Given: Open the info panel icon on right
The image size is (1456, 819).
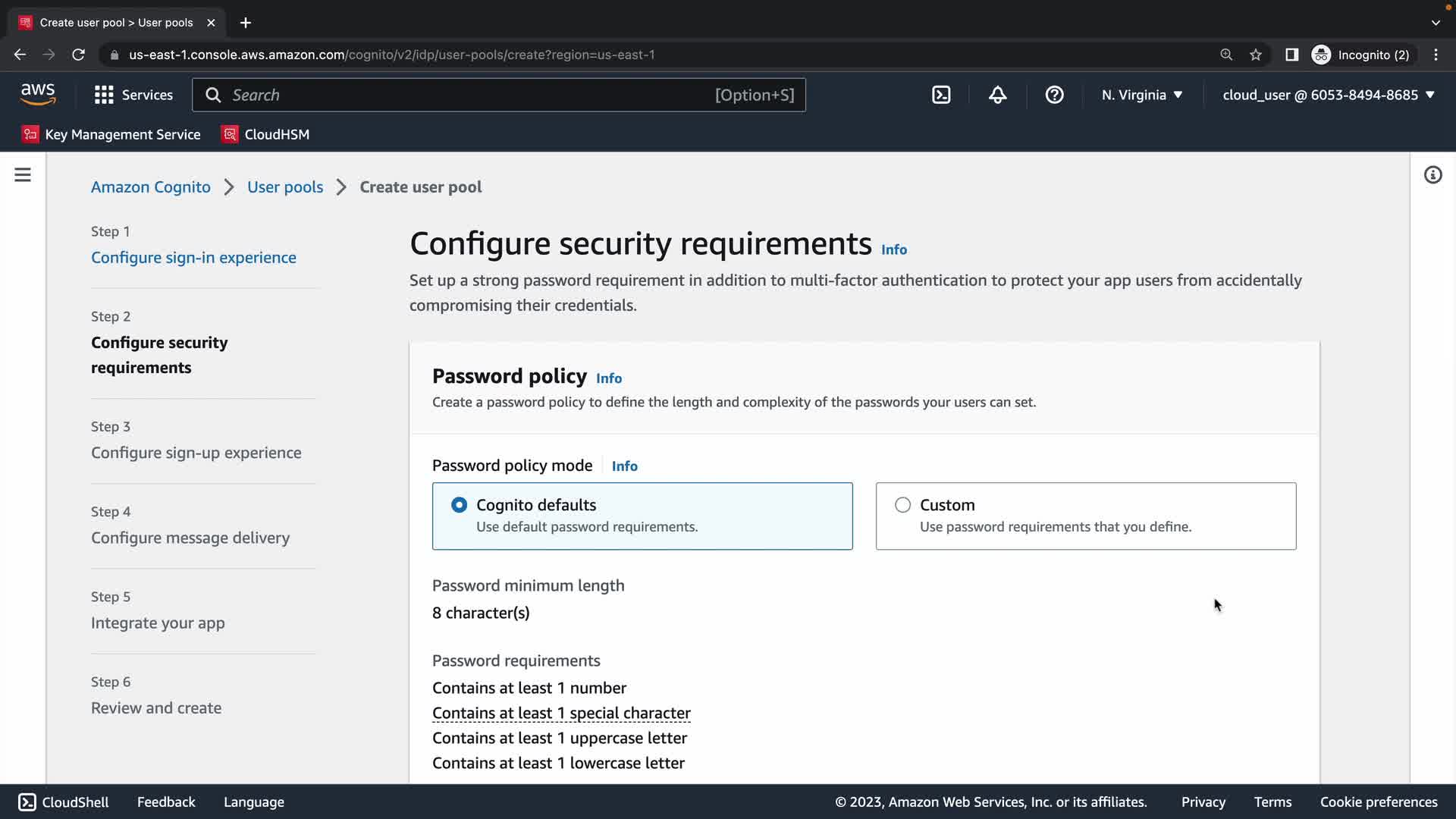Looking at the screenshot, I should pyautogui.click(x=1432, y=175).
